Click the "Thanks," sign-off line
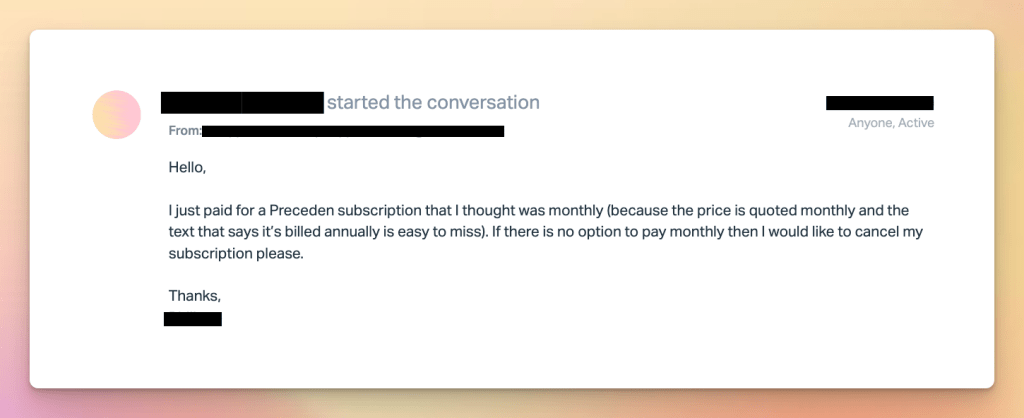Screen dimensions: 1024x418 tap(194, 296)
